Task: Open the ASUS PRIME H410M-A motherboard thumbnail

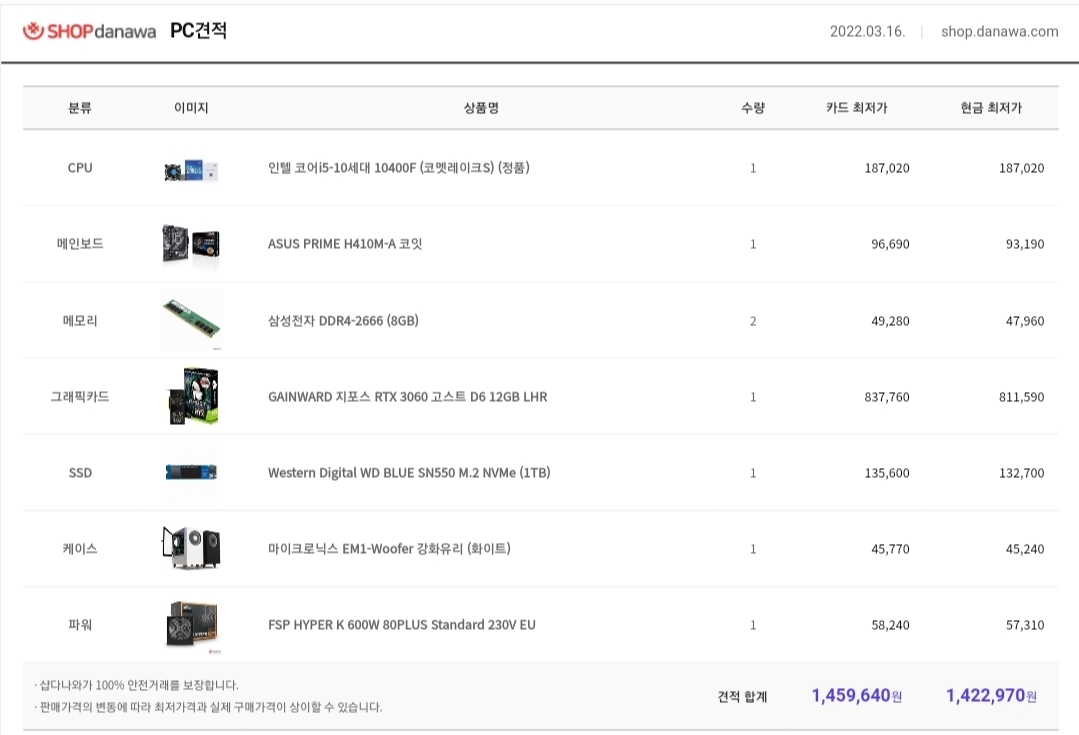Action: (191, 244)
